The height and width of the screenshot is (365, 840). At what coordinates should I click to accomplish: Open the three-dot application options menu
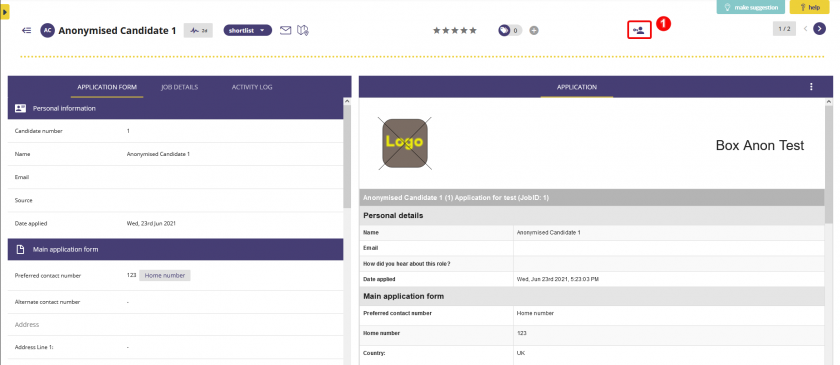click(811, 87)
